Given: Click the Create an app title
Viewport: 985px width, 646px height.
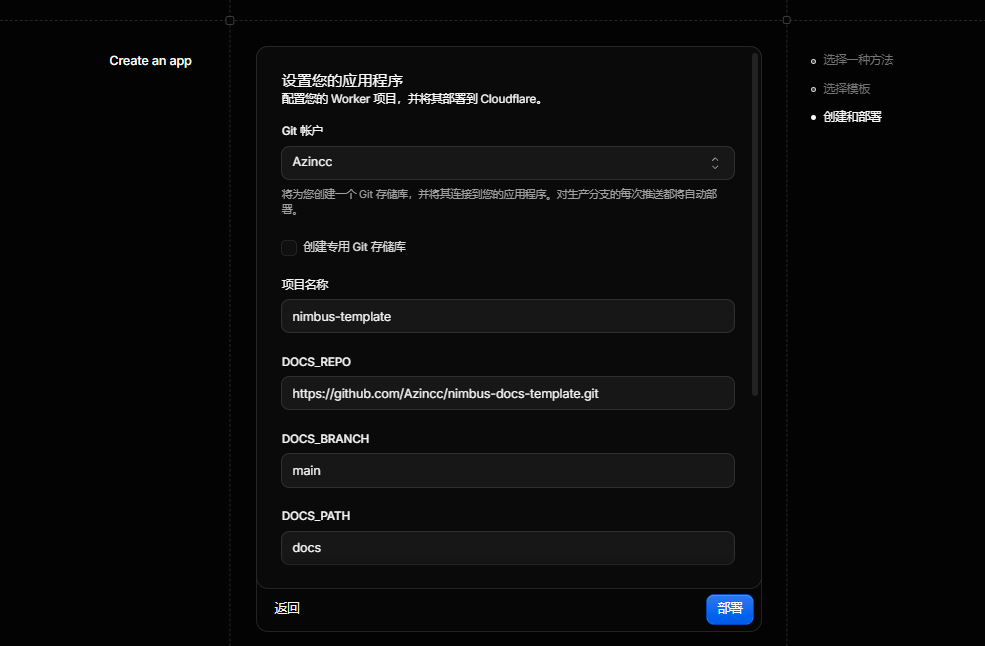Looking at the screenshot, I should point(150,61).
